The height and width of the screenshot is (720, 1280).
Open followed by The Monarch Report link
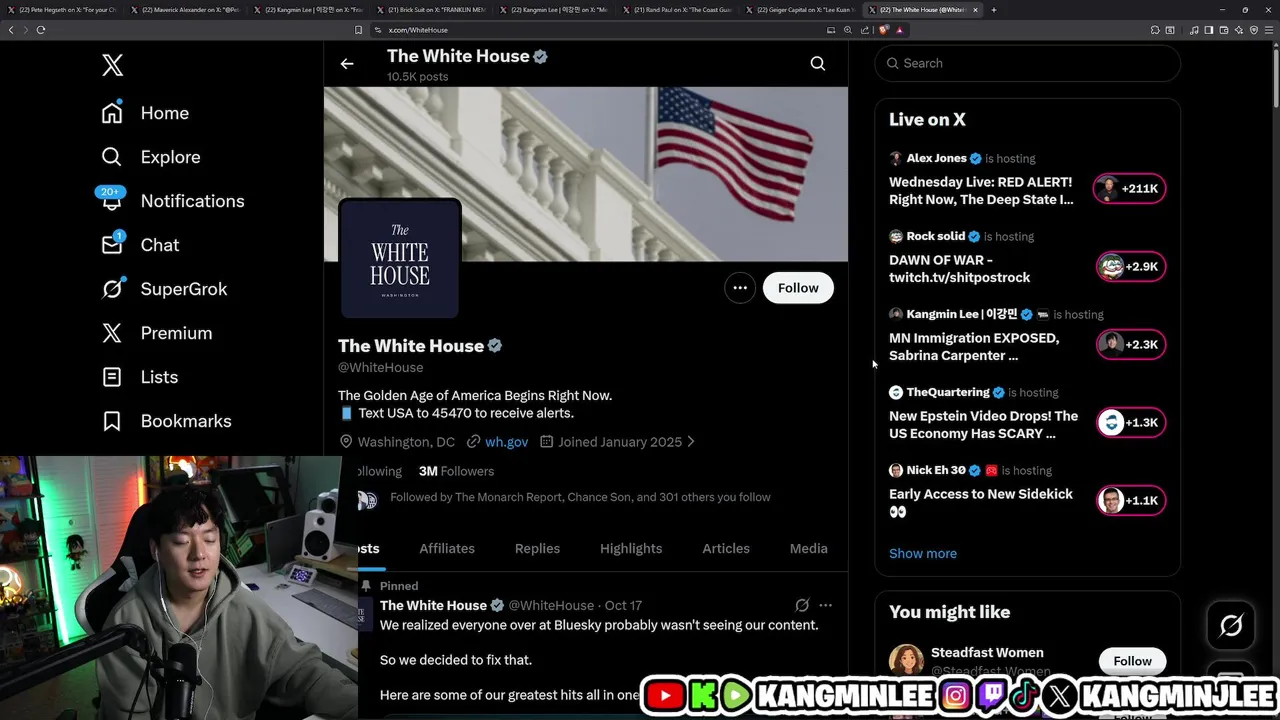pos(580,497)
